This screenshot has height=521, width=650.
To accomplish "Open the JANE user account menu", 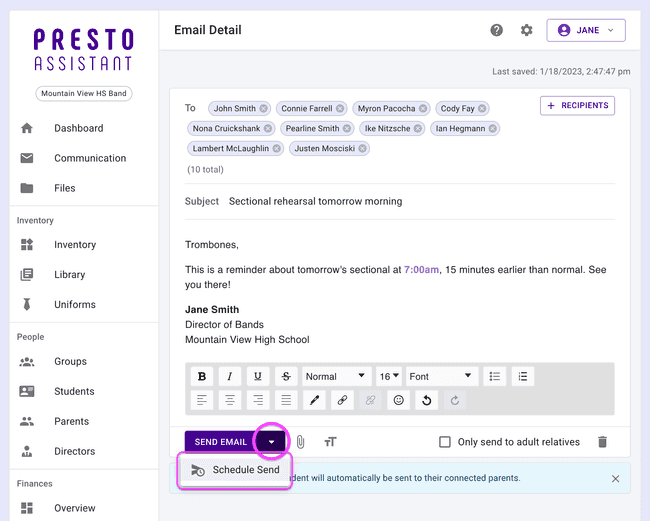I will pyautogui.click(x=586, y=30).
